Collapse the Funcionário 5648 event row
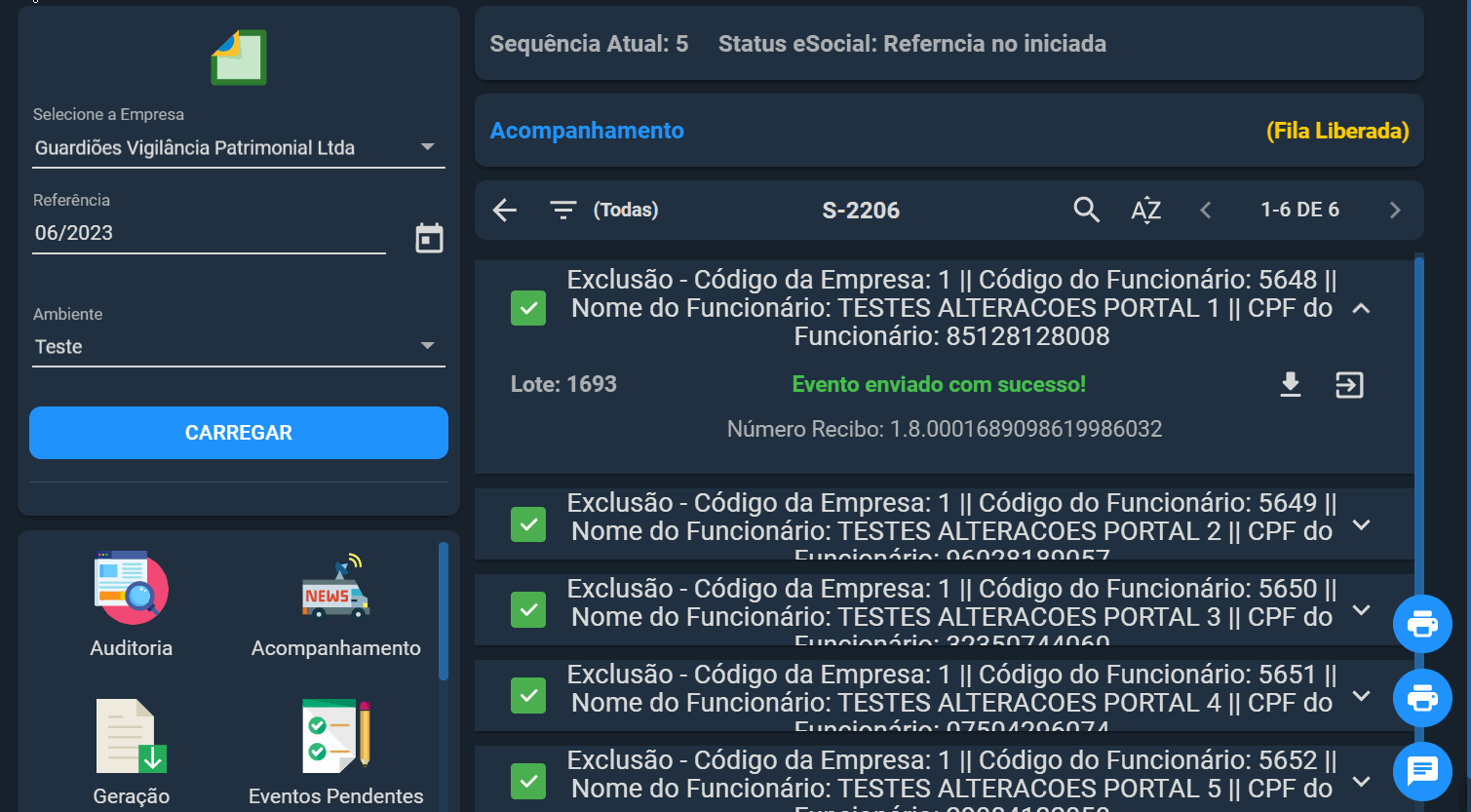1471x812 pixels. tap(1362, 308)
